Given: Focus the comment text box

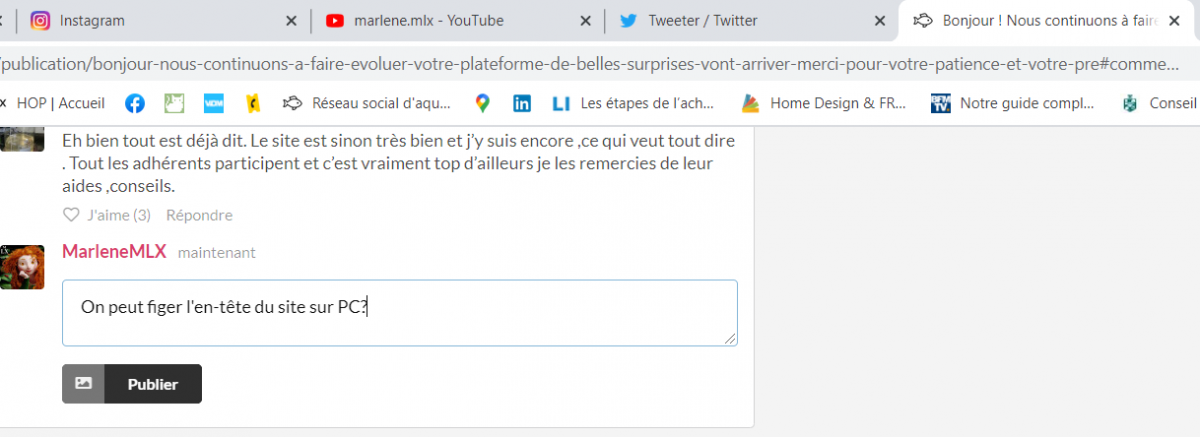Looking at the screenshot, I should [x=400, y=313].
